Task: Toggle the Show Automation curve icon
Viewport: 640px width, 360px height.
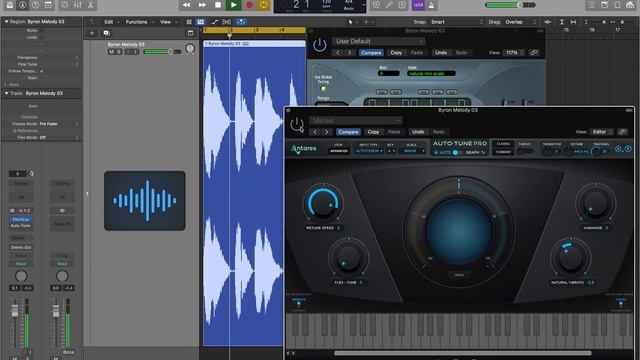Action: [x=215, y=22]
